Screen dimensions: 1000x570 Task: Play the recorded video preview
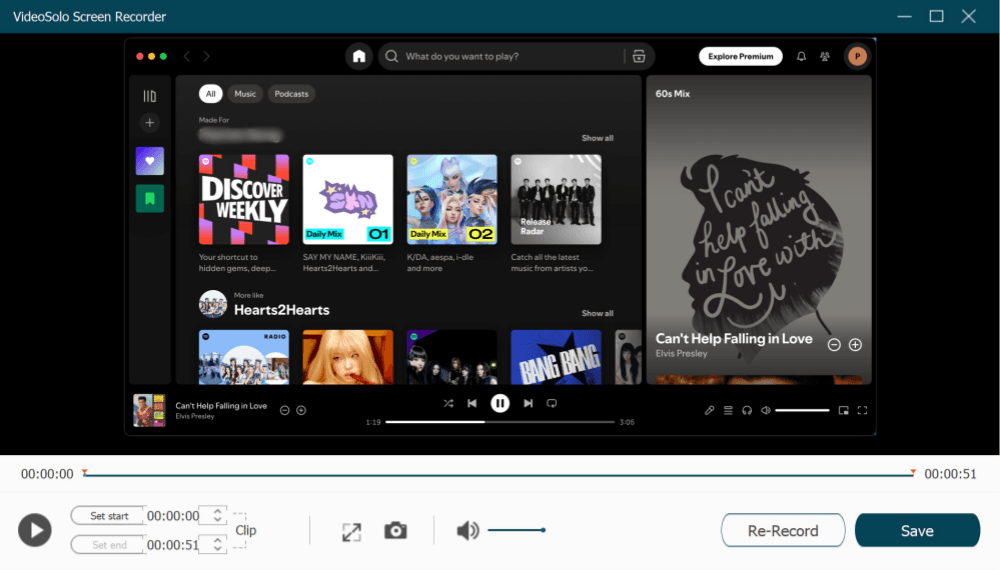[34, 530]
